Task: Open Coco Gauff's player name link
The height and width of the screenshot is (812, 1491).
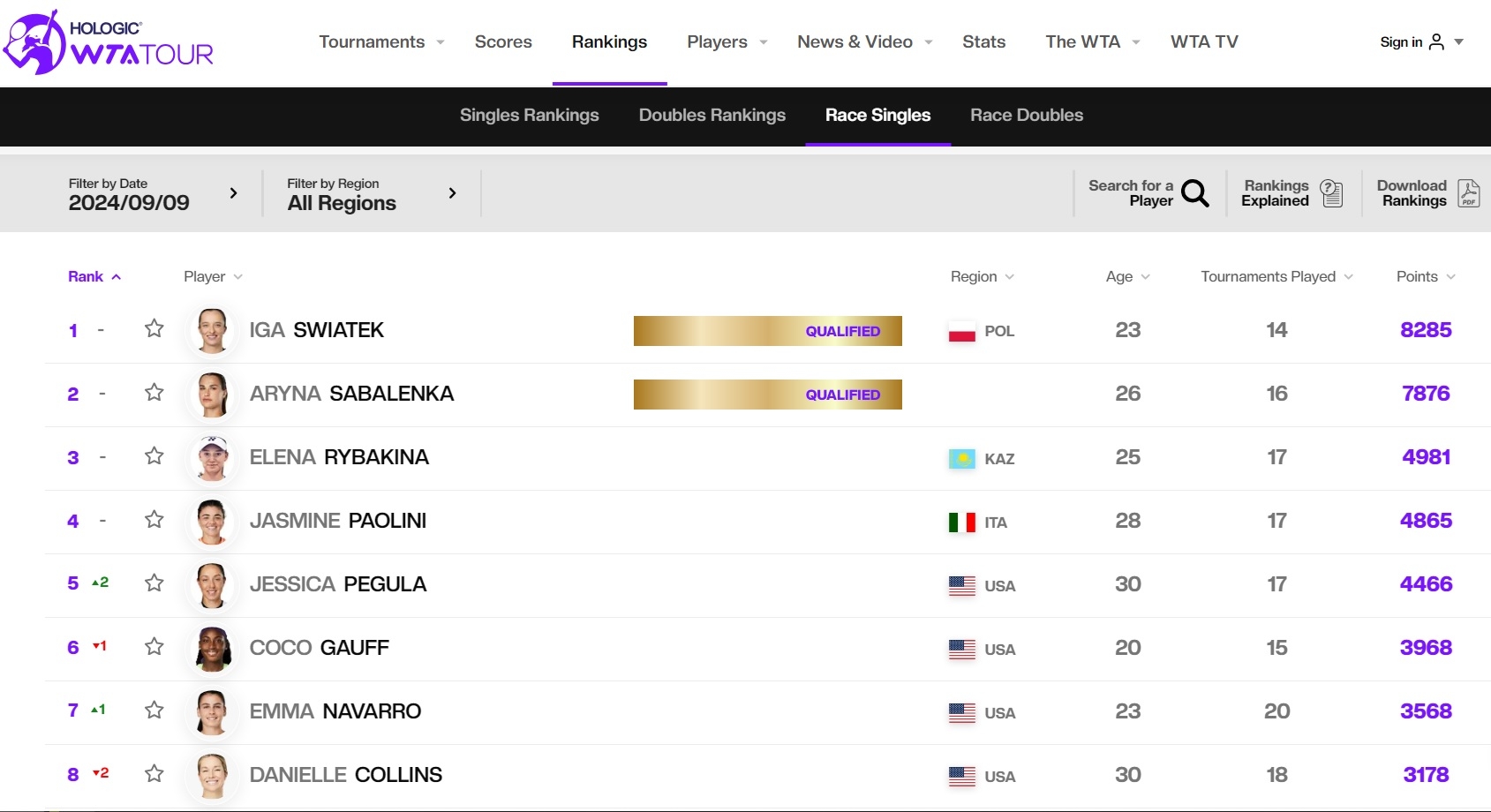Action: pyautogui.click(x=319, y=648)
